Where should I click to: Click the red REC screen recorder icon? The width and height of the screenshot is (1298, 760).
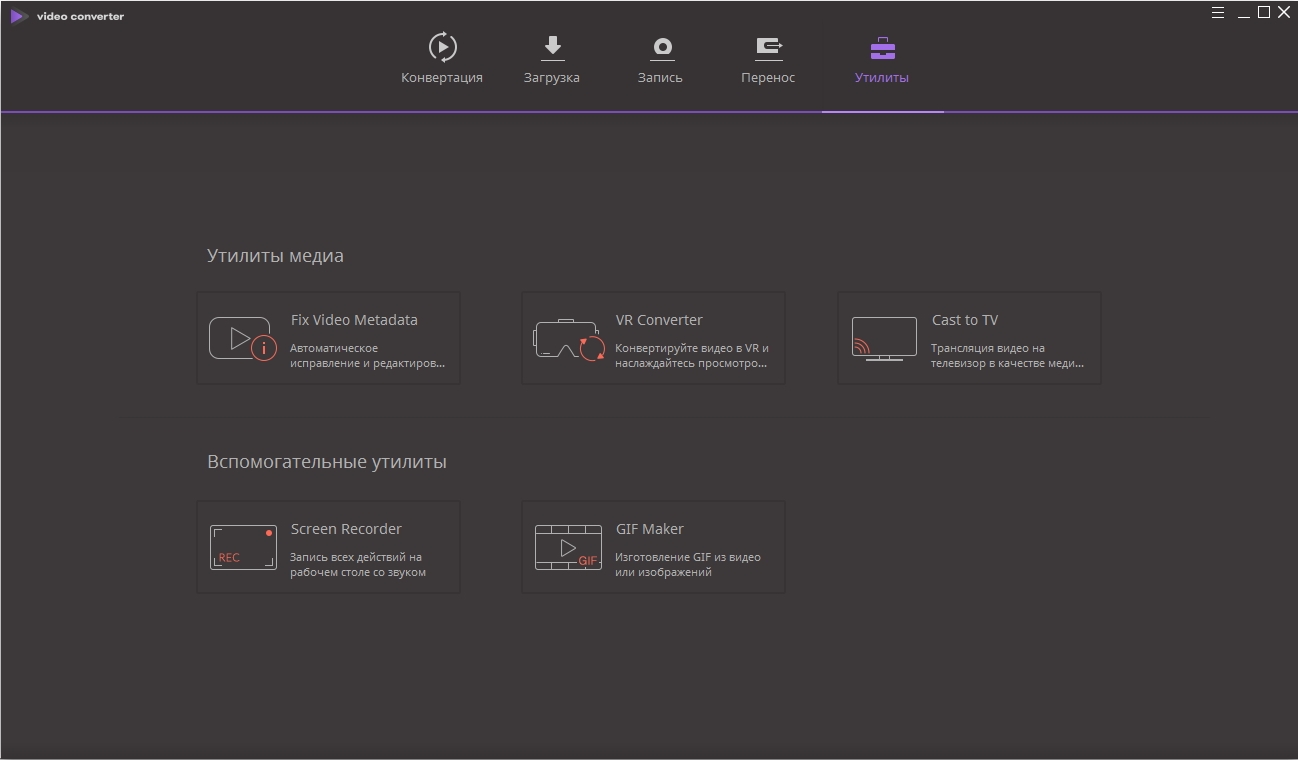pyautogui.click(x=243, y=547)
